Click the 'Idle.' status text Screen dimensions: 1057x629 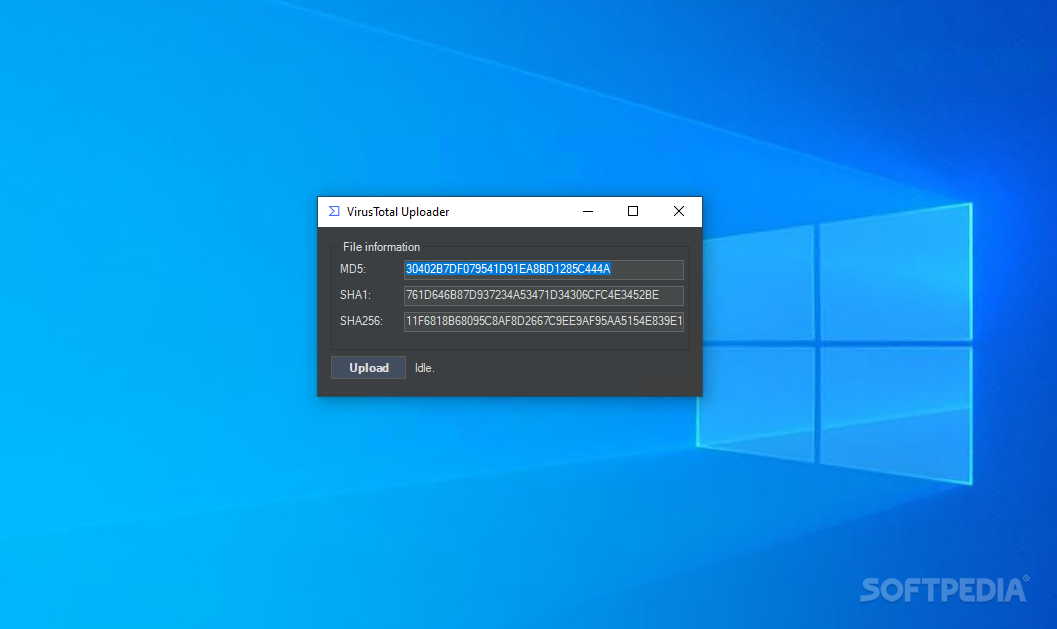pyautogui.click(x=425, y=368)
